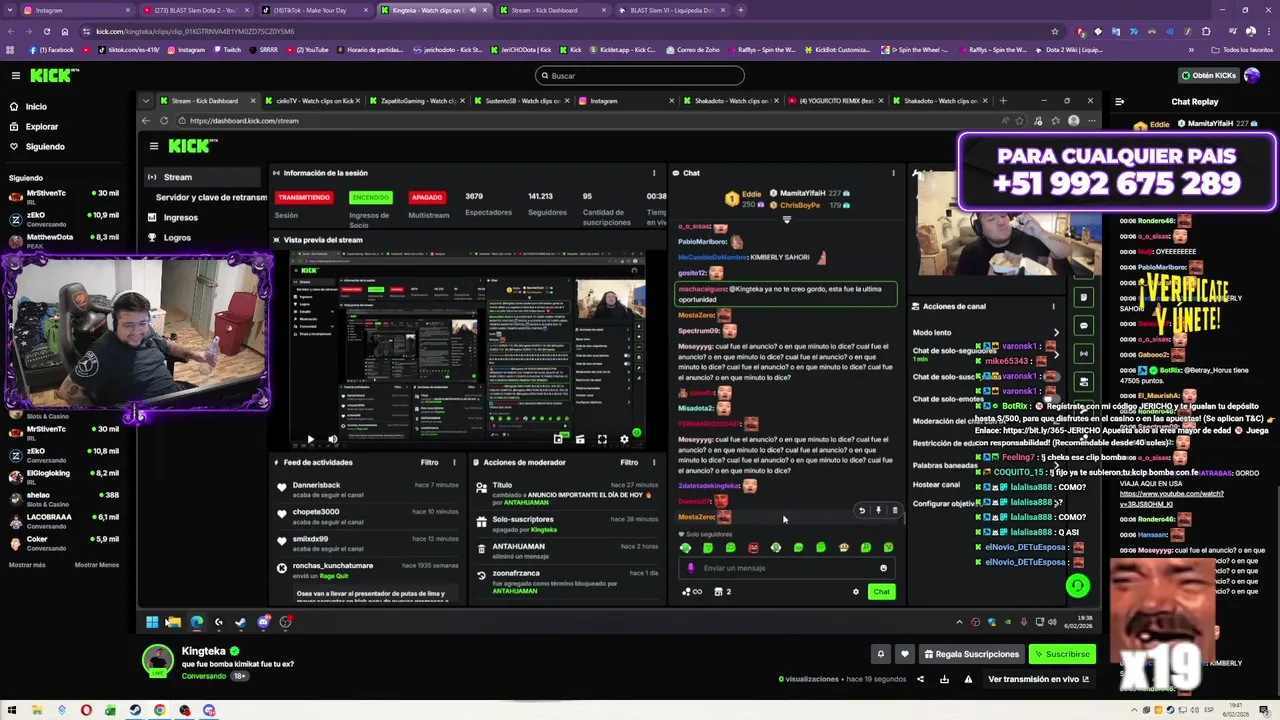Image resolution: width=1280 pixels, height=720 pixels.
Task: Click the delete message trash icon in chat
Action: [x=895, y=511]
